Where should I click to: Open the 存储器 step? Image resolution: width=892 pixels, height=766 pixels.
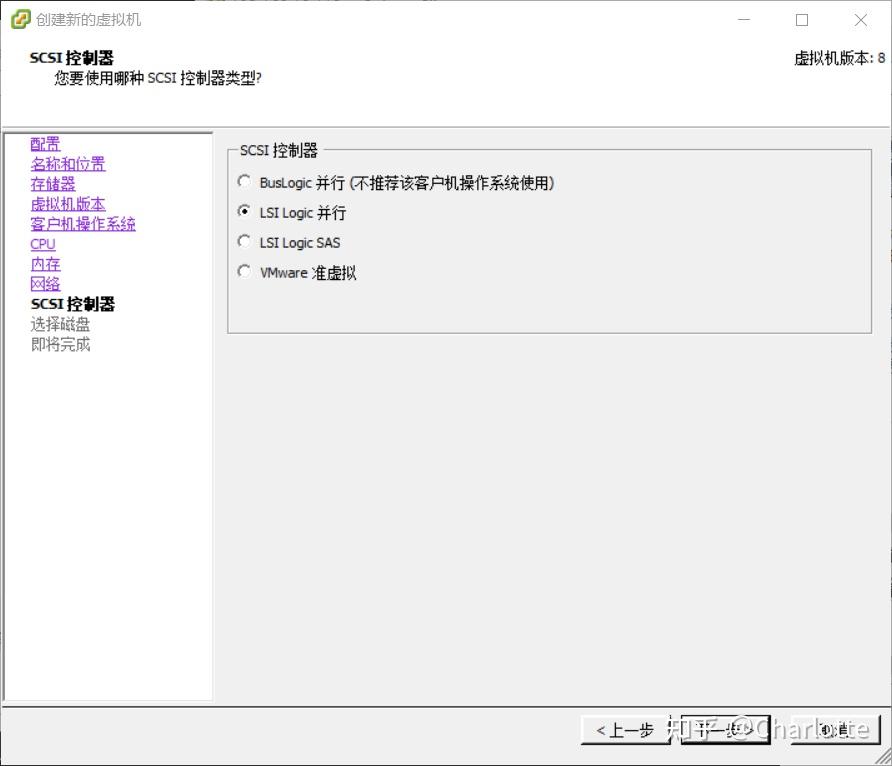[53, 183]
